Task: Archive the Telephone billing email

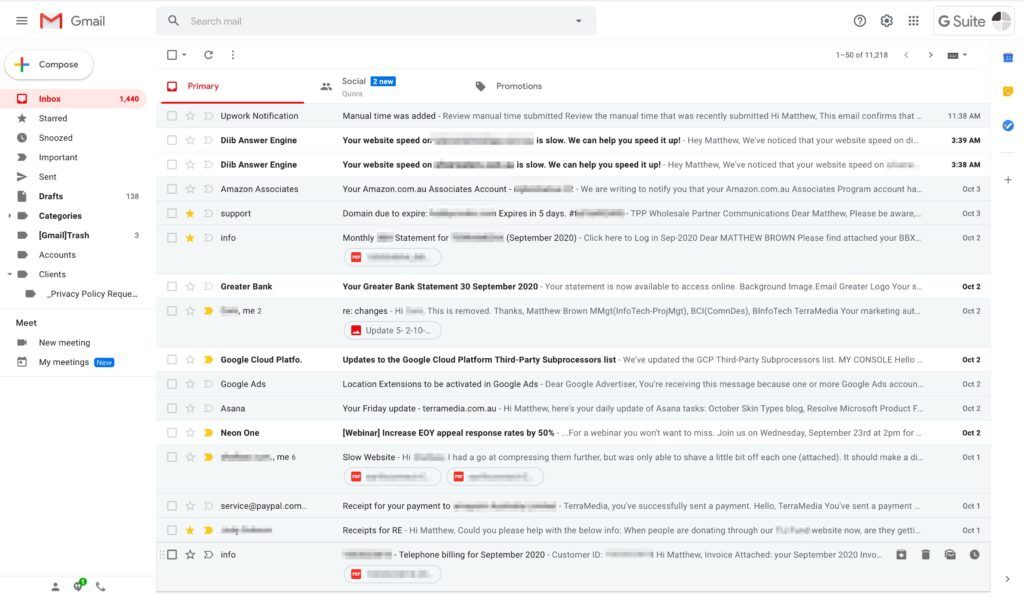Action: (x=901, y=555)
